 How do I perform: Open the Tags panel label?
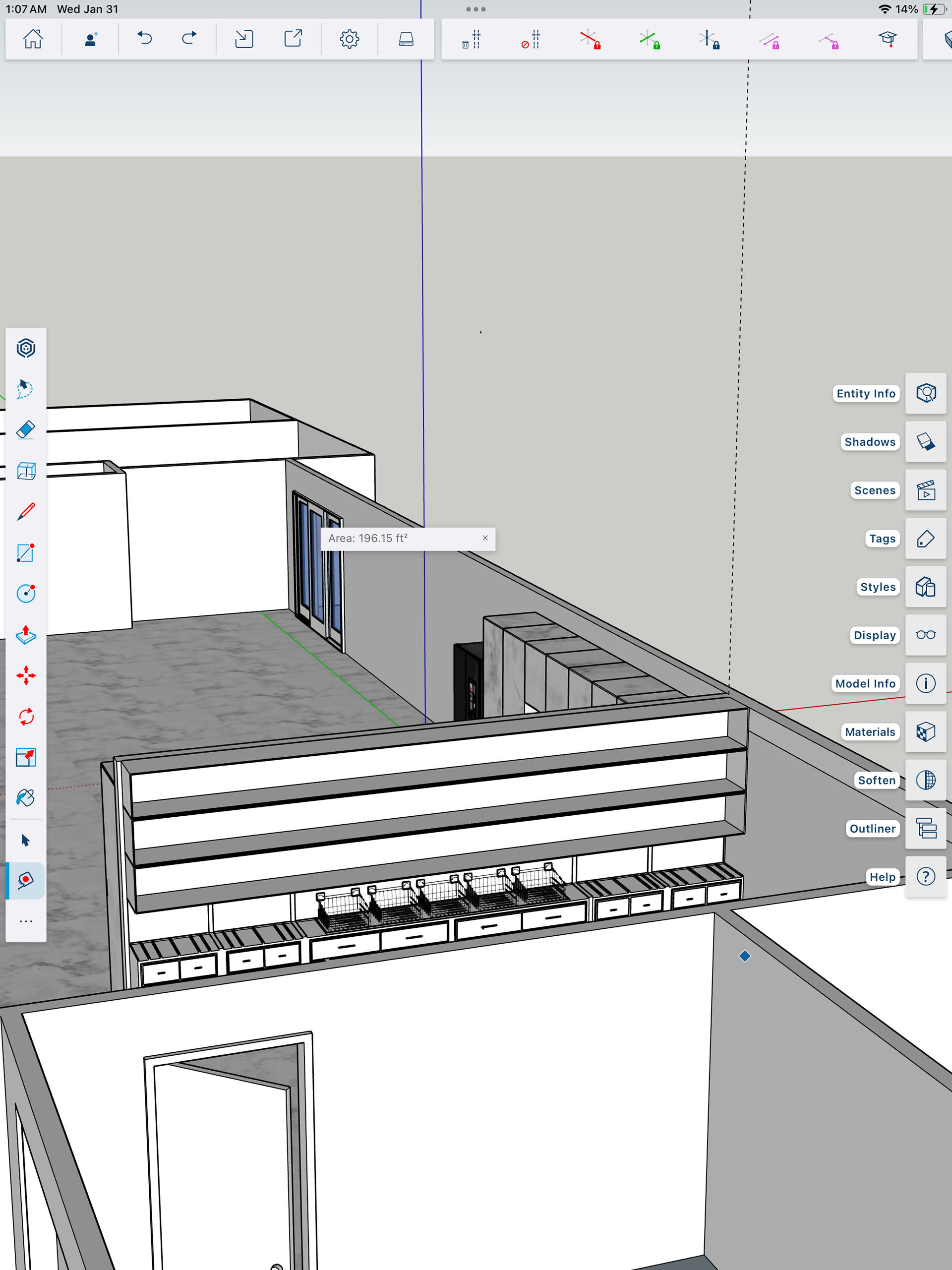[882, 539]
